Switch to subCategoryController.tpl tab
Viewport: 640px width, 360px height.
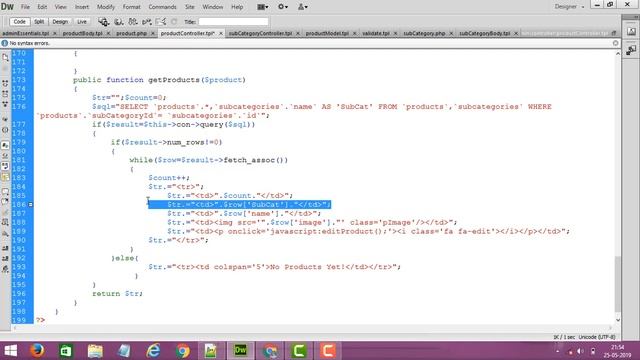tap(260, 33)
